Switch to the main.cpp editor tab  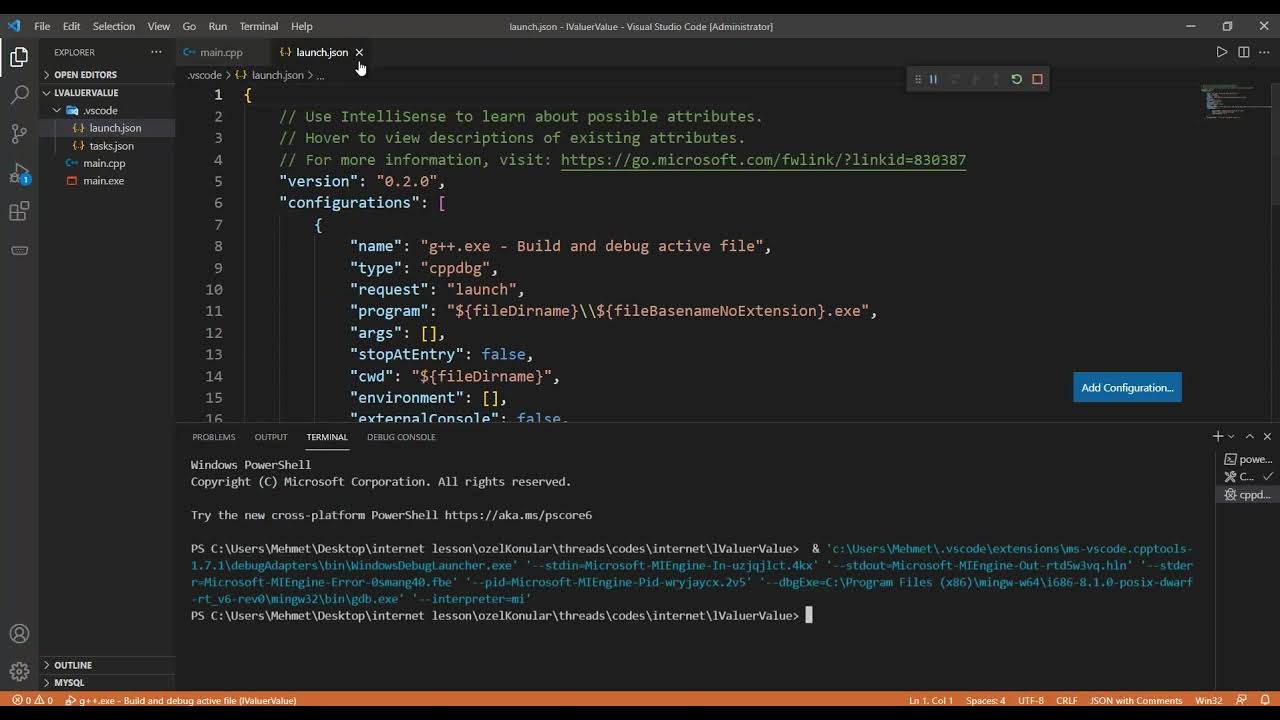pos(221,52)
